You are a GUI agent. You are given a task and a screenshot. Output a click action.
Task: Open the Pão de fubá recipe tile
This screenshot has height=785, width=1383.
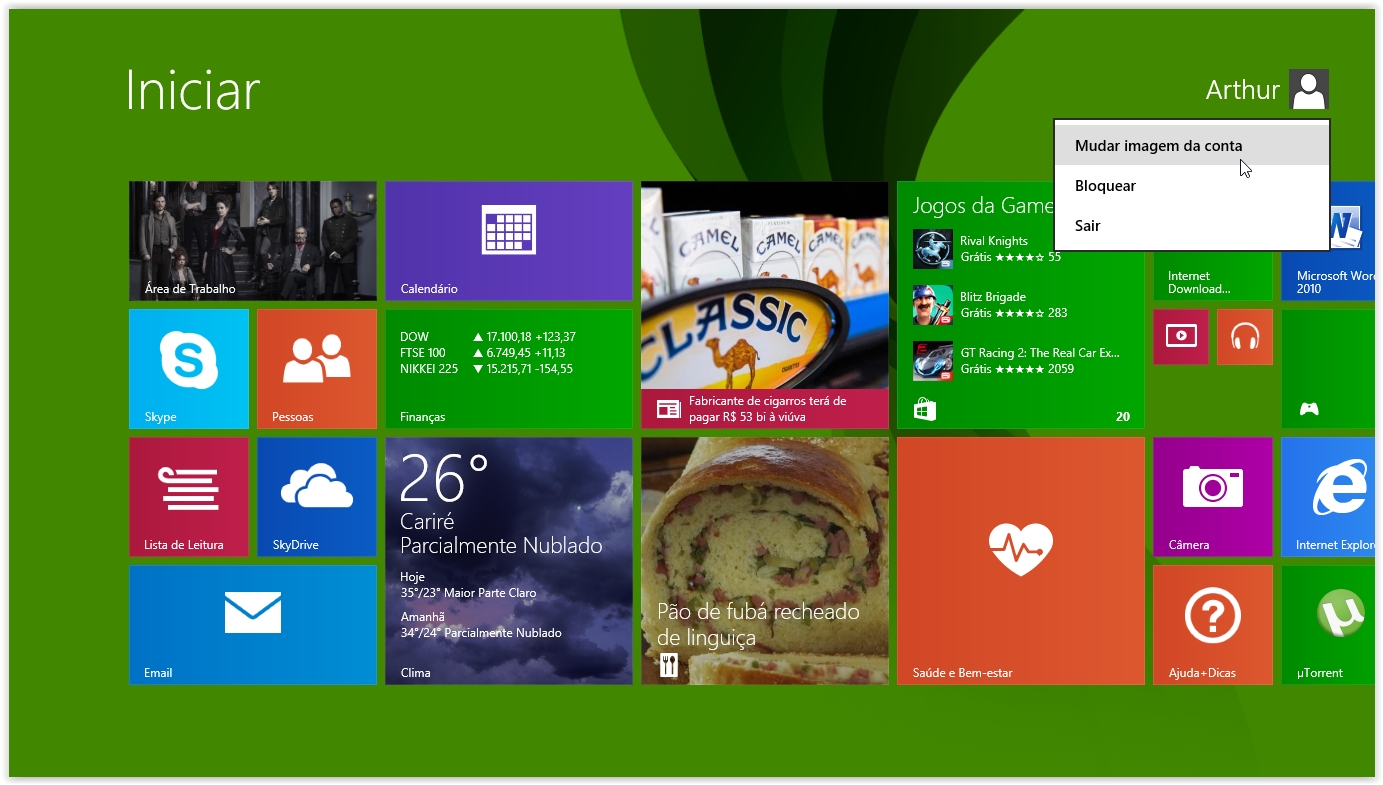coord(765,561)
